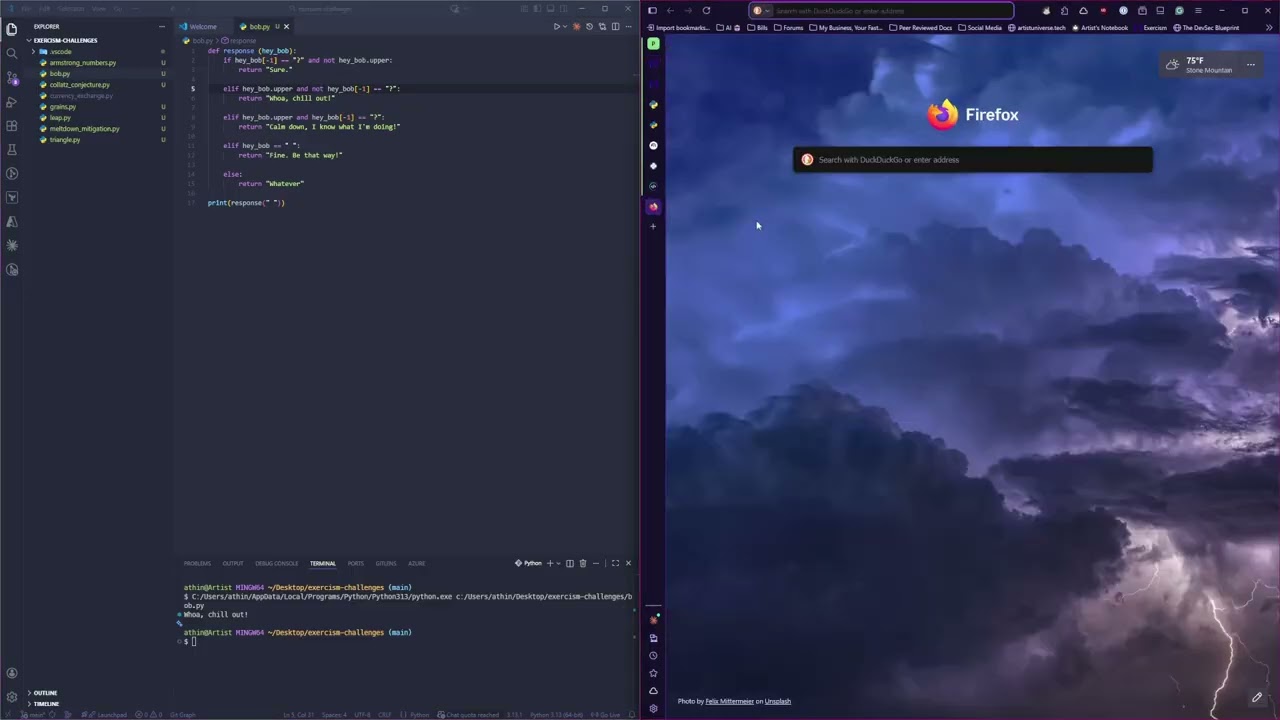This screenshot has width=1280, height=720.
Task: Open grains.py from the file tree
Action: coord(63,106)
